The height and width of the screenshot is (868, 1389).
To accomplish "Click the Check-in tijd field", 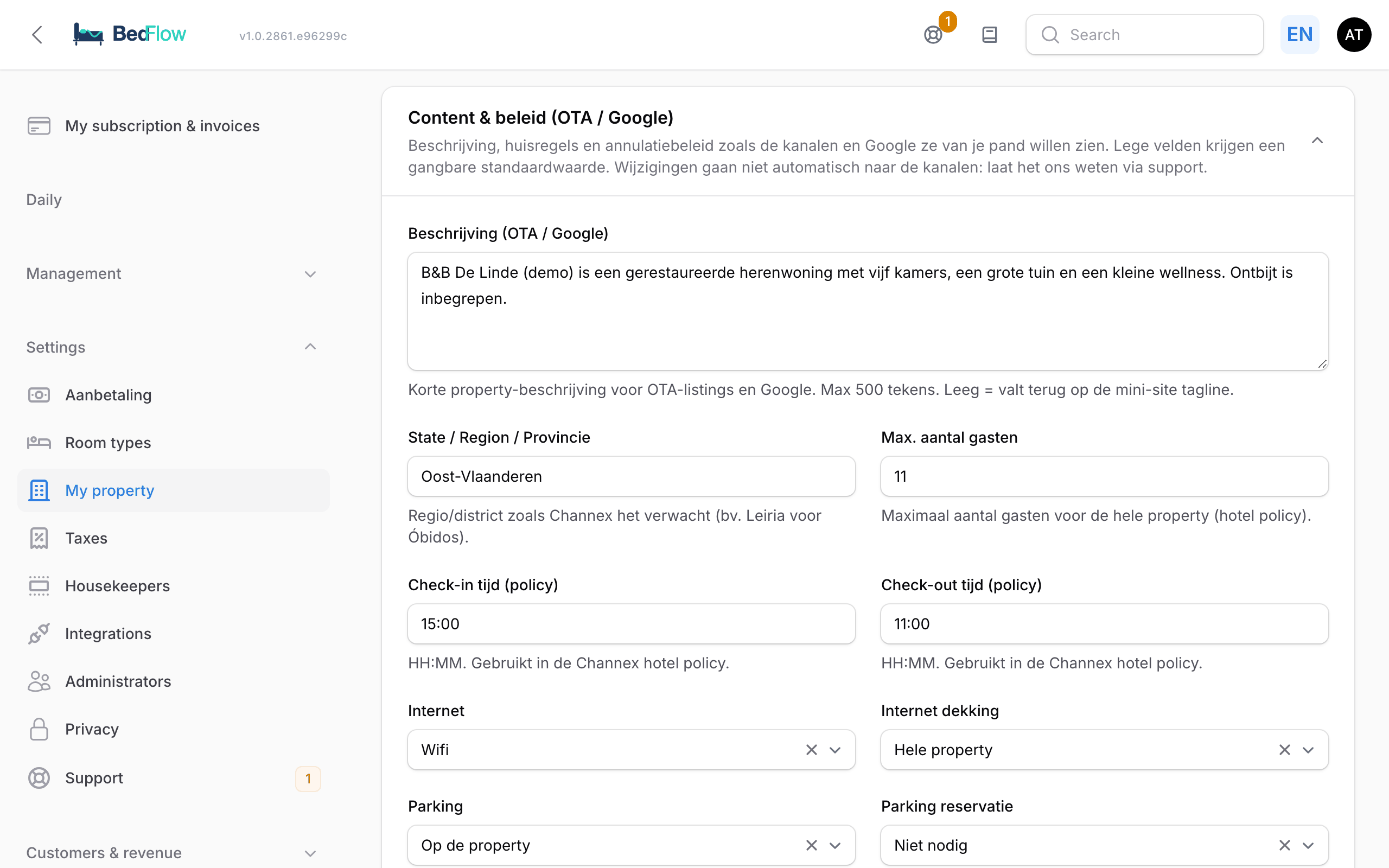I will point(632,624).
